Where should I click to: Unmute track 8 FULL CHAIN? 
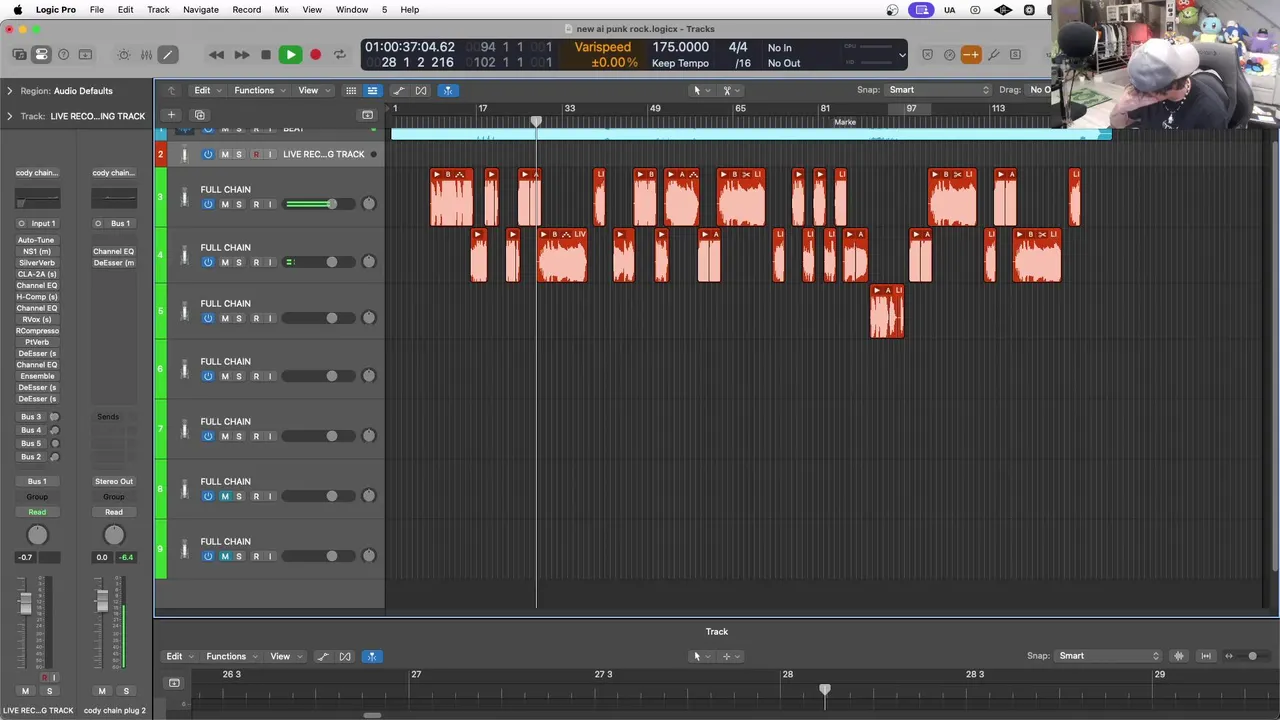pos(224,496)
